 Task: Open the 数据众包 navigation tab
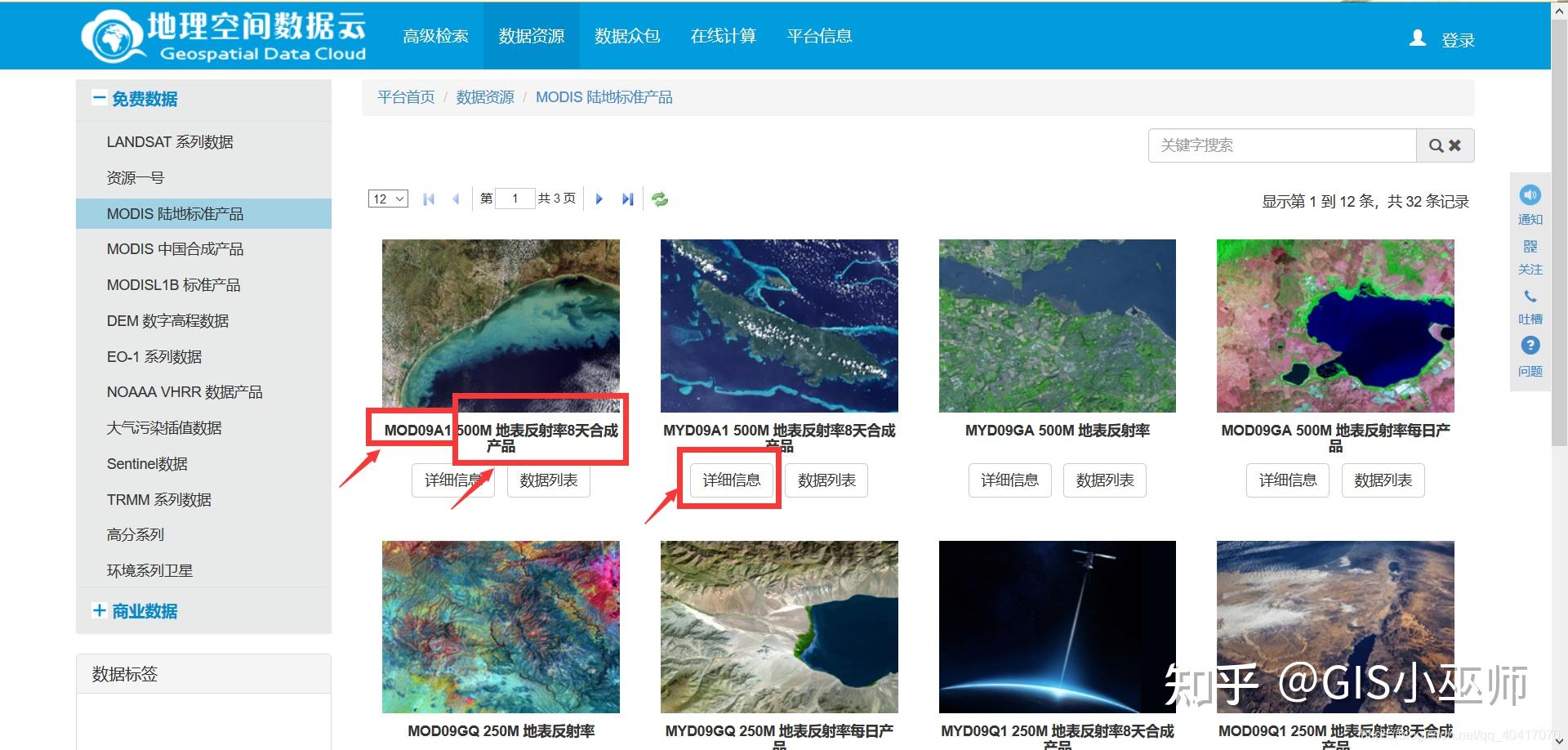(x=627, y=36)
